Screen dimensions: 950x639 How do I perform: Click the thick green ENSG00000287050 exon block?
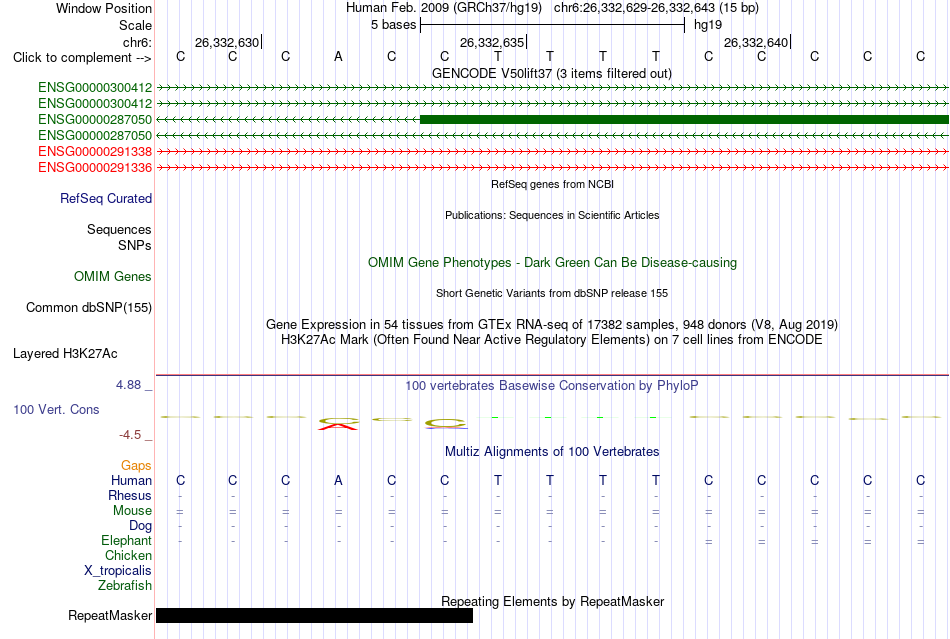click(x=684, y=119)
